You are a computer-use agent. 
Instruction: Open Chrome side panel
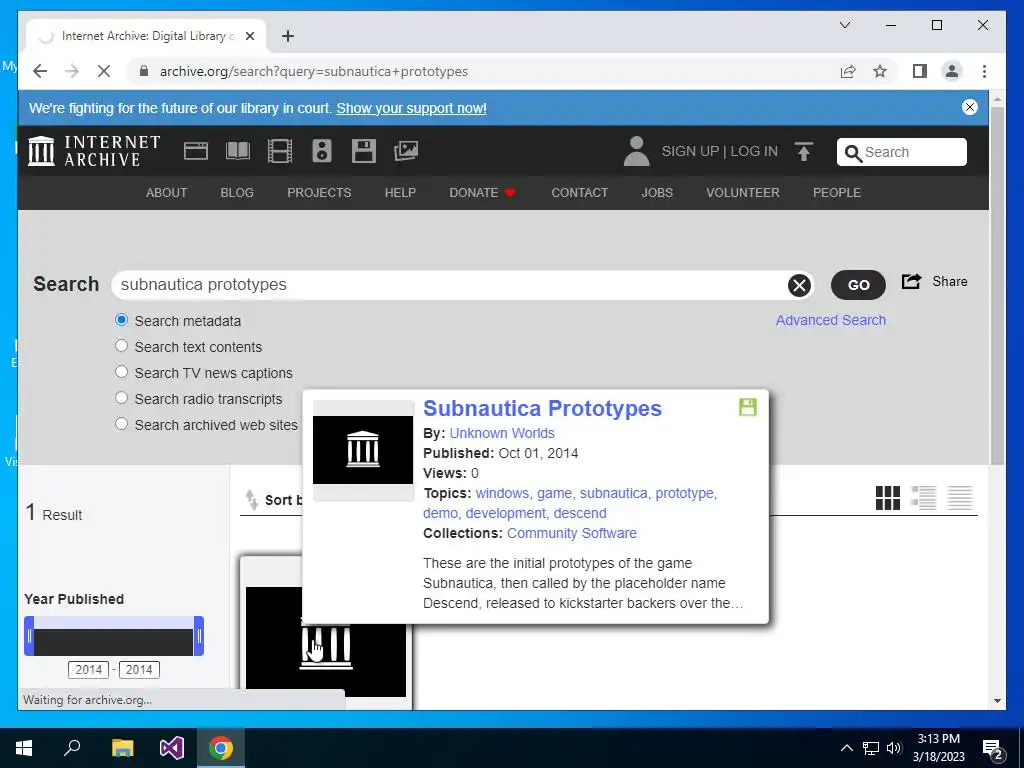pos(920,71)
